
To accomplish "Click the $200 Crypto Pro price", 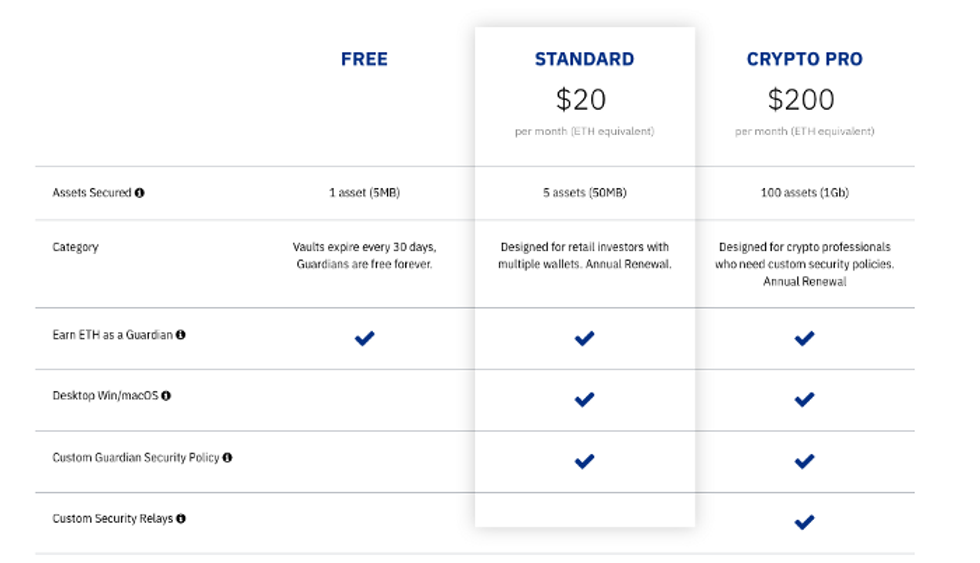I will click(801, 99).
